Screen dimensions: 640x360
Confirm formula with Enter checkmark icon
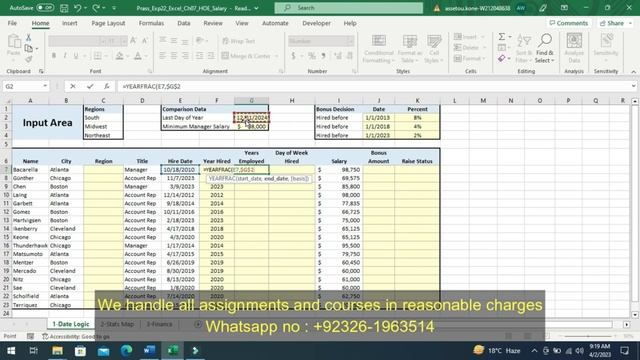tap(90, 86)
